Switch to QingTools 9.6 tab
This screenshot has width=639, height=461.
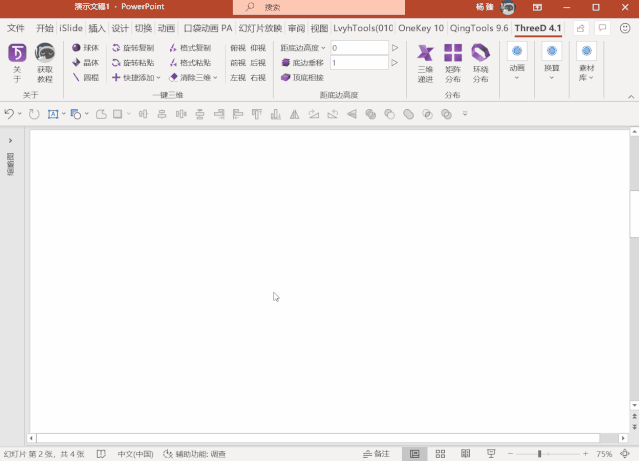tap(479, 28)
